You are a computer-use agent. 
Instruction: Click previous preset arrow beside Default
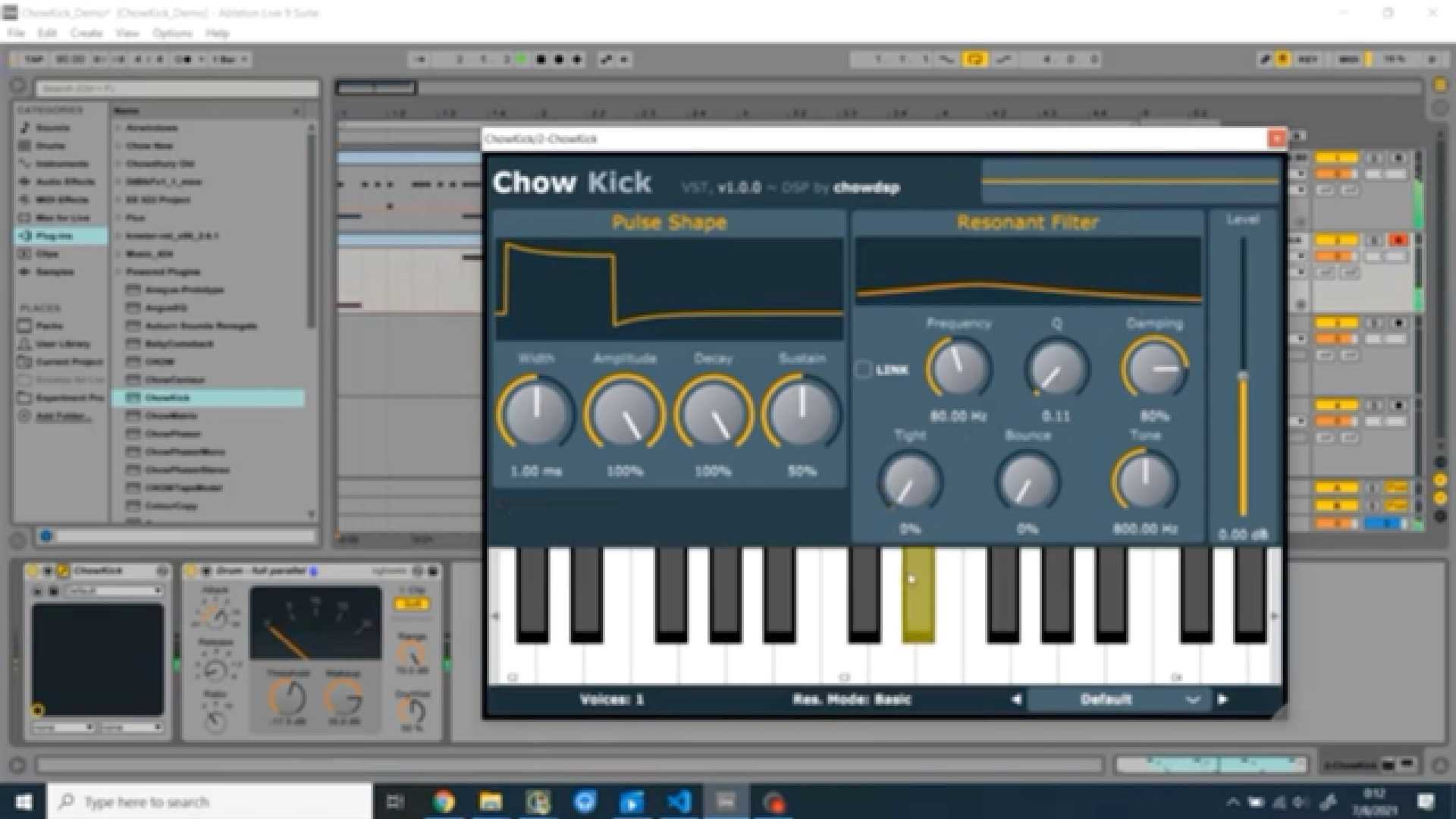click(1017, 699)
